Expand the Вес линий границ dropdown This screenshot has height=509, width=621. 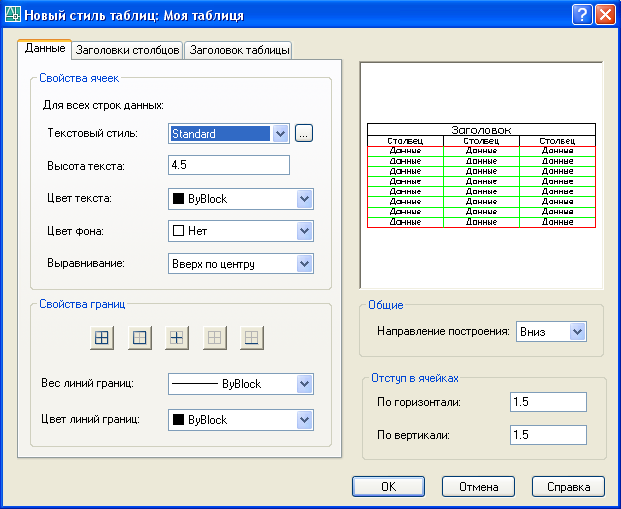point(304,384)
